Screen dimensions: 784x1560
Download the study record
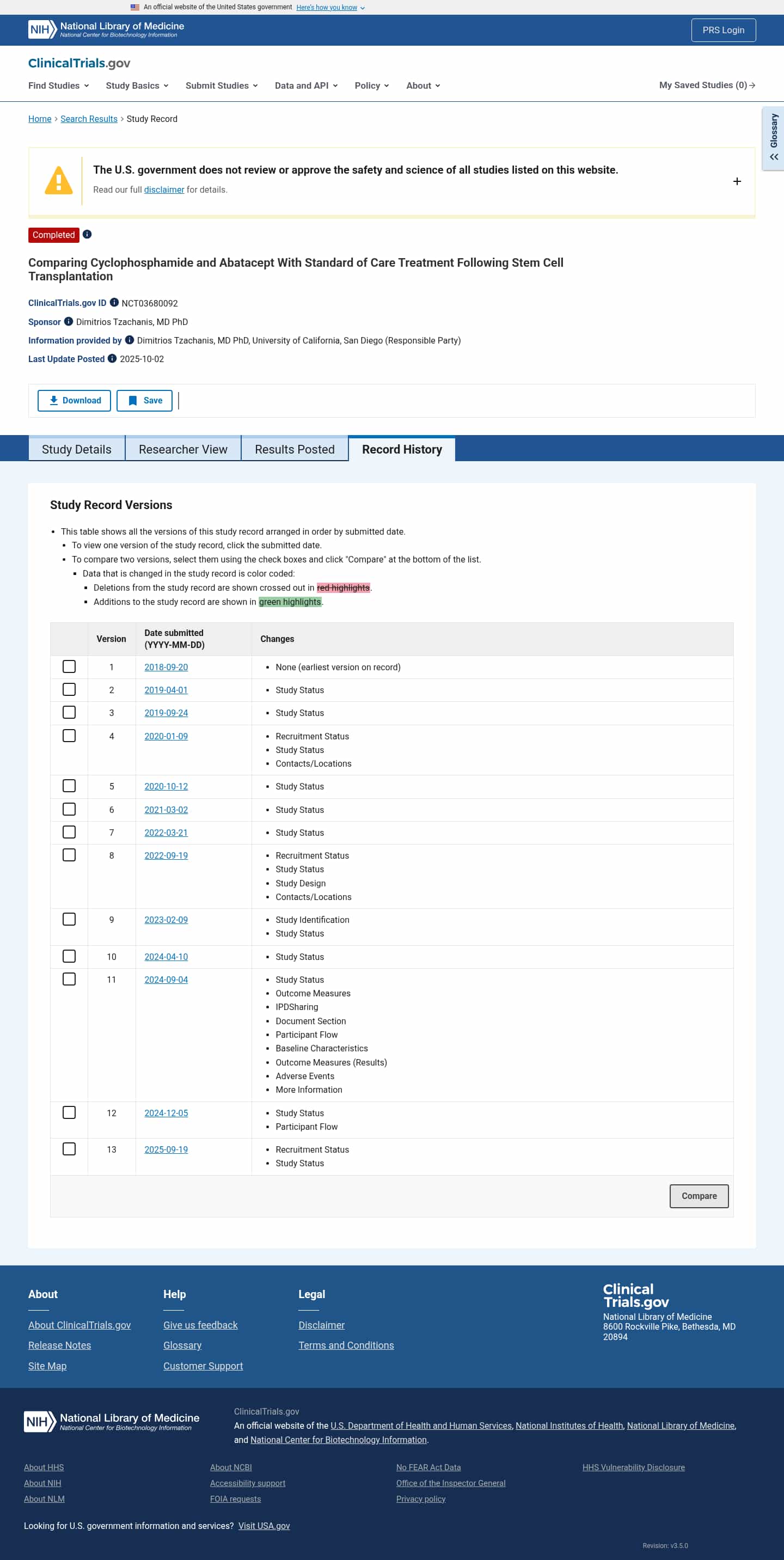click(75, 400)
